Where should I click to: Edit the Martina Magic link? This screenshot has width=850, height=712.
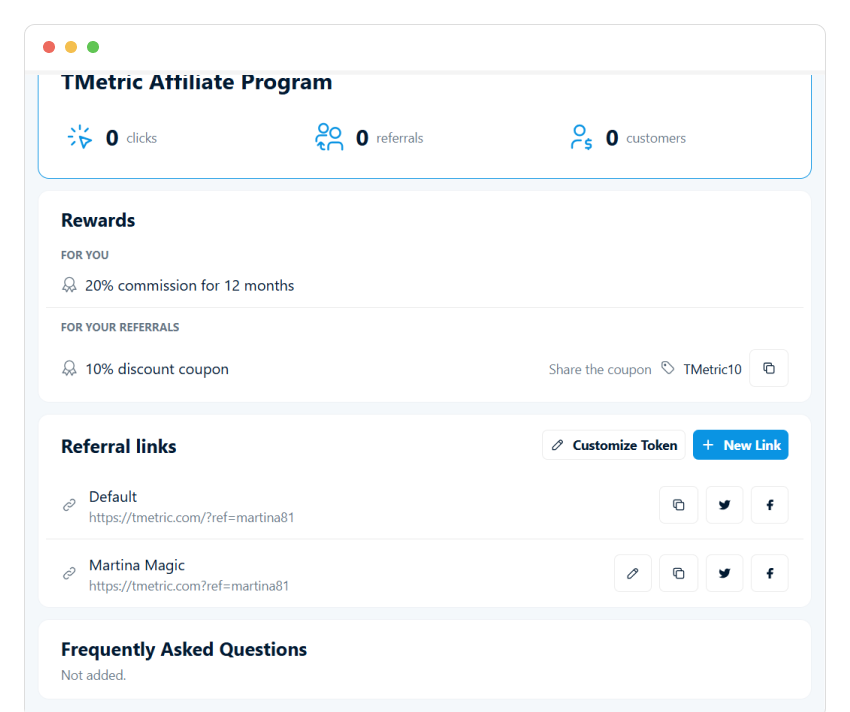point(633,573)
